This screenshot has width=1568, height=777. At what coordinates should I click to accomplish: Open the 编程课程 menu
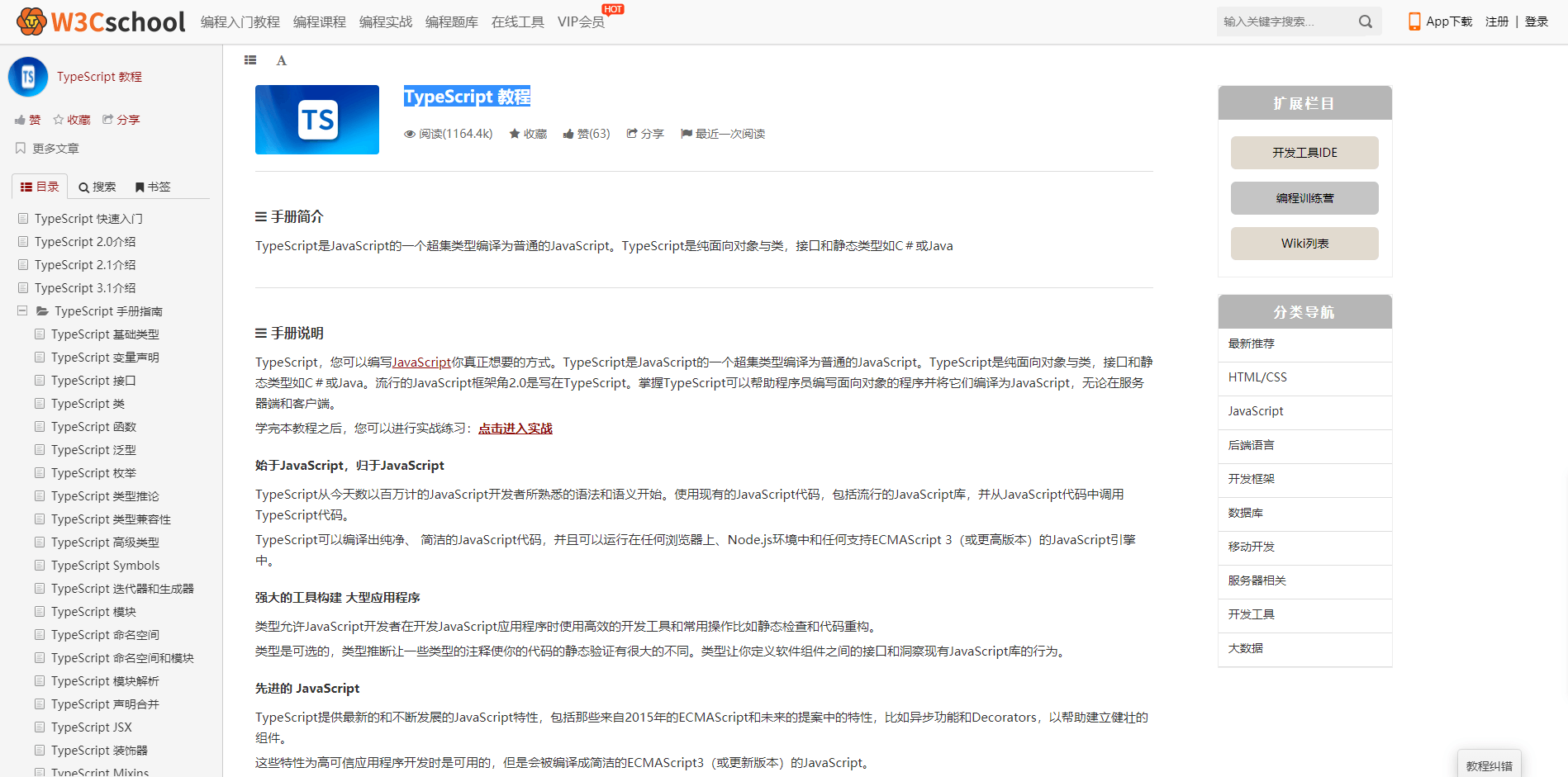[x=320, y=21]
